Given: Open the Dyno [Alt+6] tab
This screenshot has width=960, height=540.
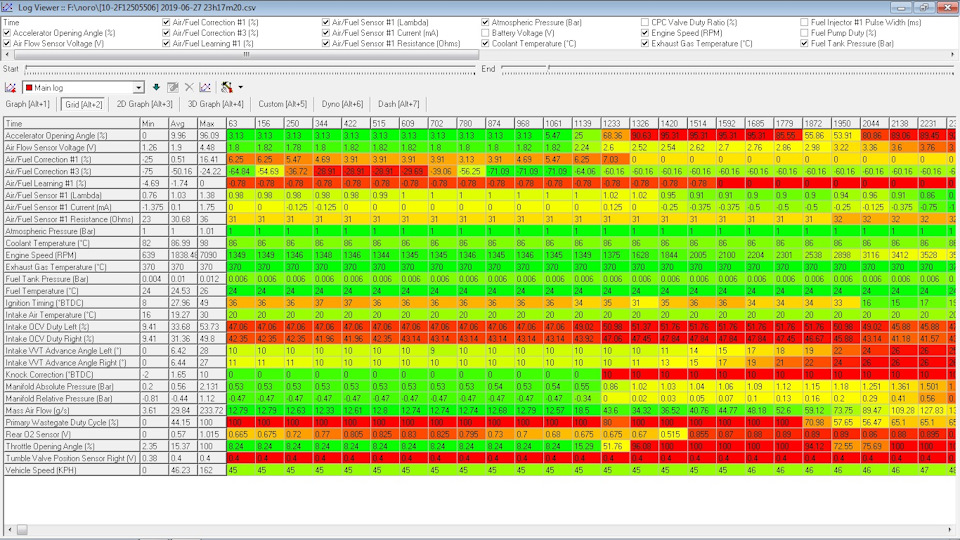Looking at the screenshot, I should (x=342, y=104).
